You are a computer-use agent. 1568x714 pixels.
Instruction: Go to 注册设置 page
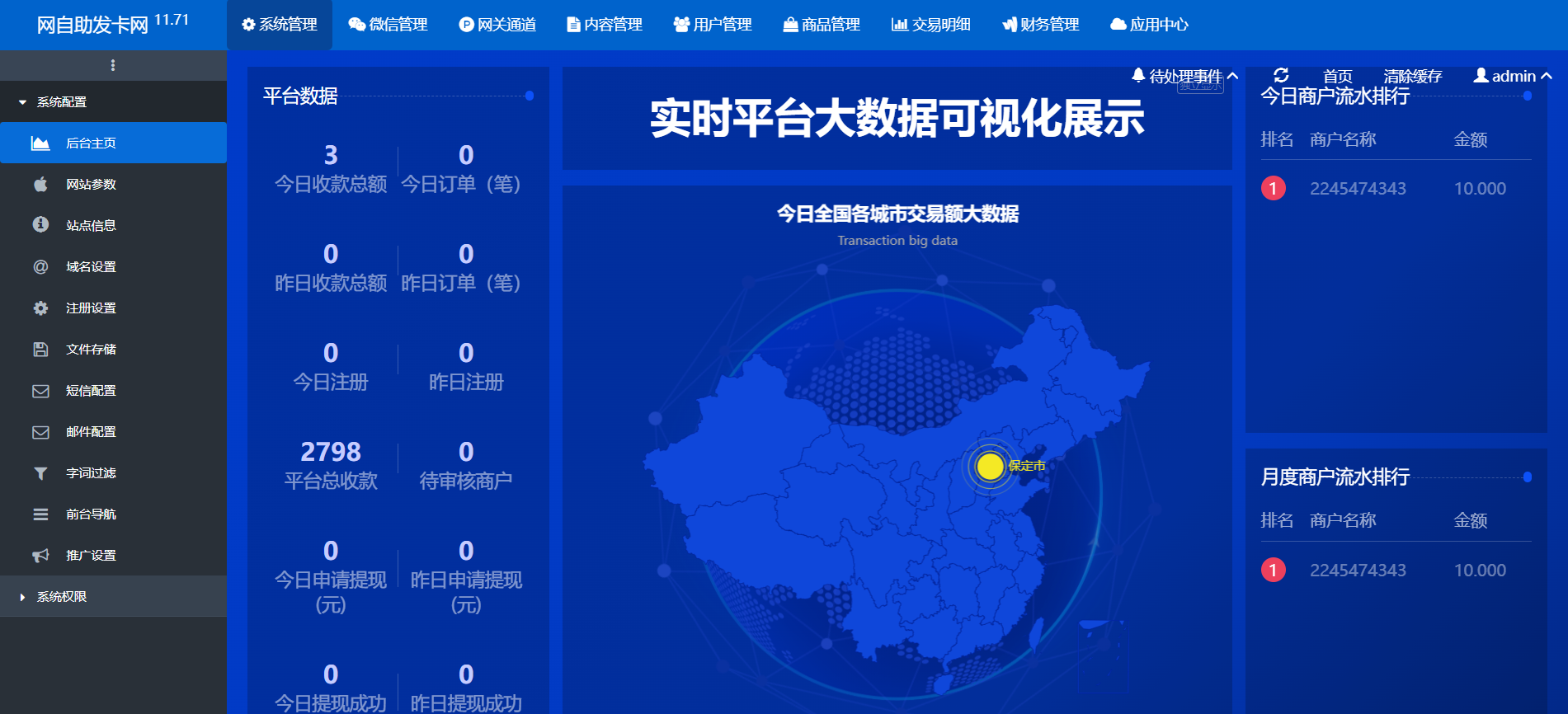pos(113,308)
